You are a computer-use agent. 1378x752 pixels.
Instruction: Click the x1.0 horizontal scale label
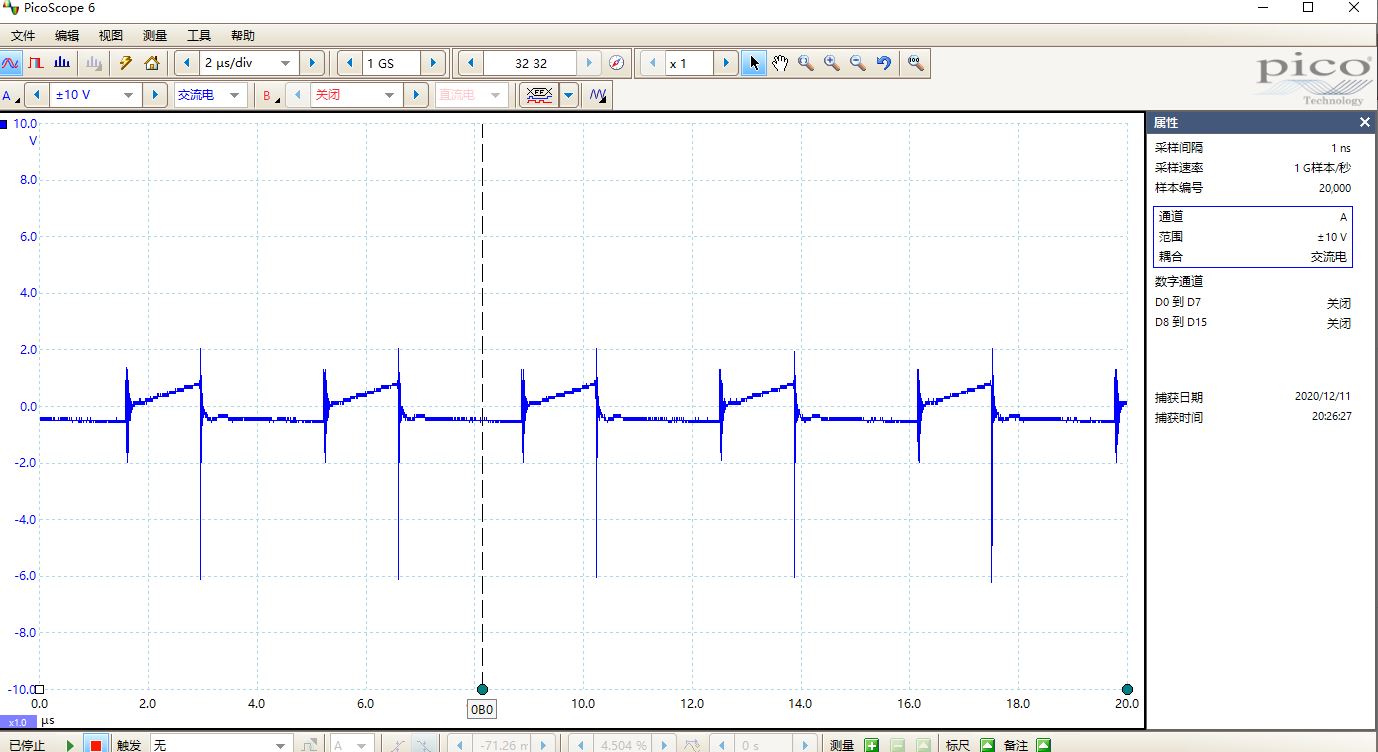pyautogui.click(x=17, y=722)
